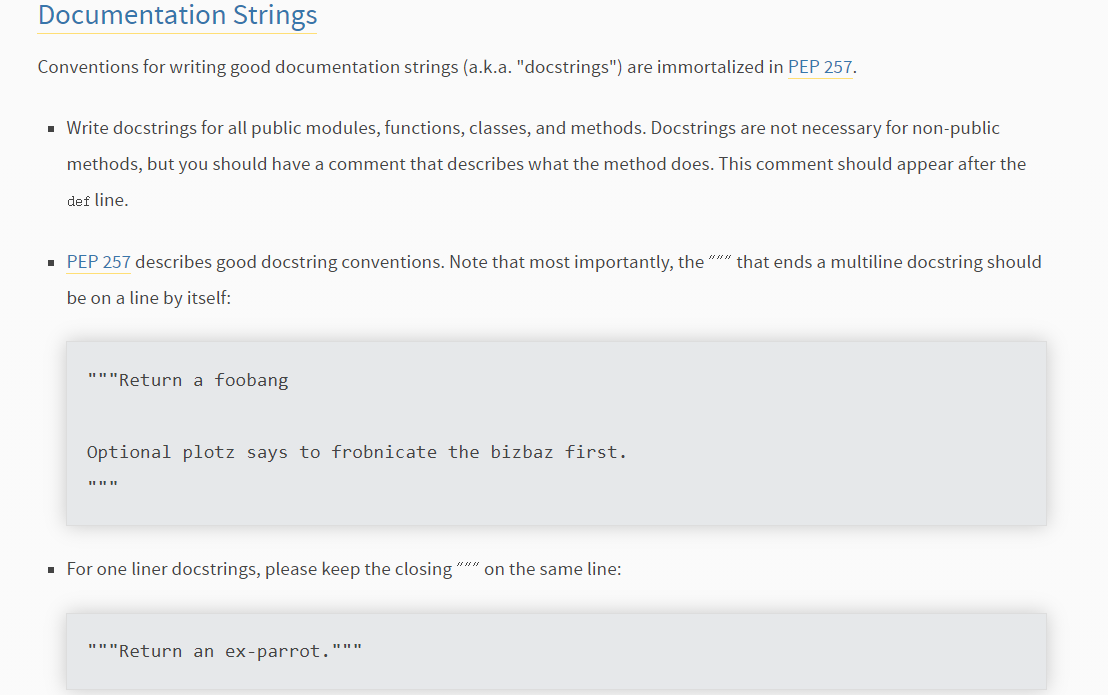The image size is (1108, 695).
Task: Click the "Return a foobang" code line
Action: pyautogui.click(x=188, y=380)
